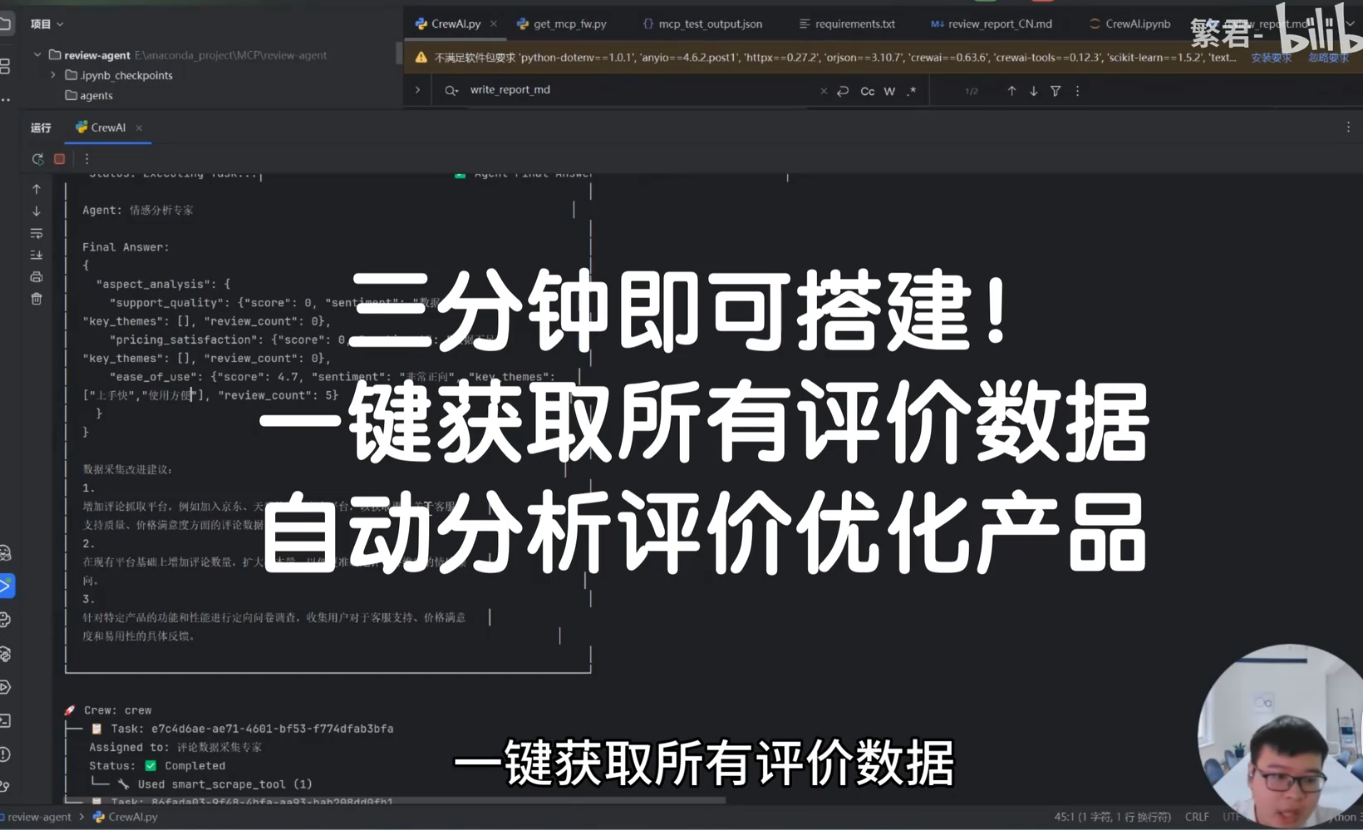Toggle regex search option
Screen dimensions: 1363x830
[911, 91]
